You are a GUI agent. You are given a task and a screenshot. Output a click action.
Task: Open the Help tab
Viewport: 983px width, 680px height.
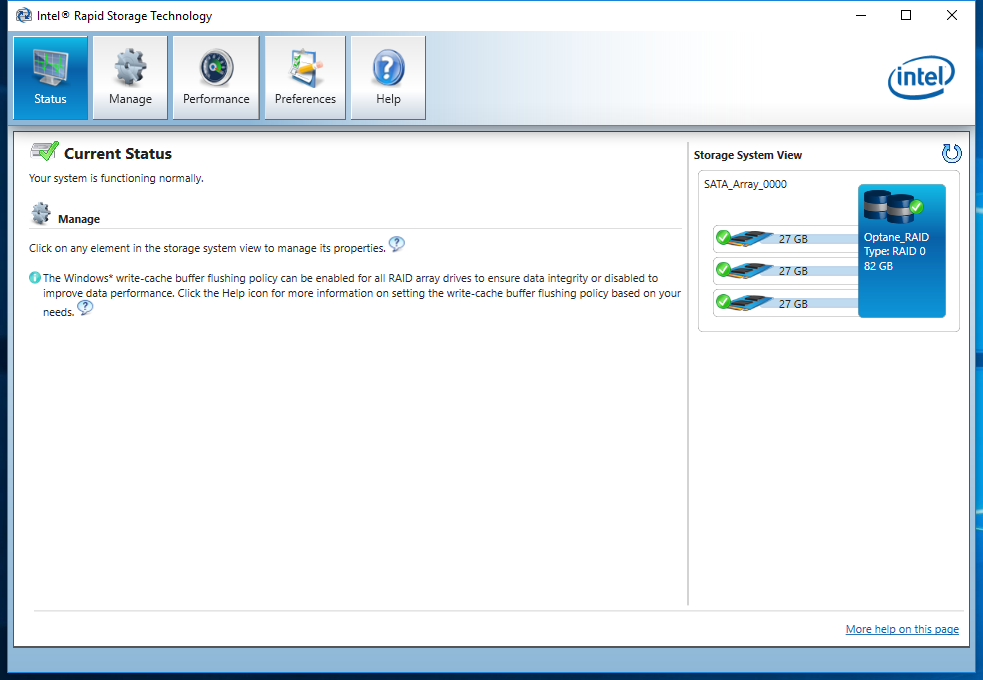[388, 78]
